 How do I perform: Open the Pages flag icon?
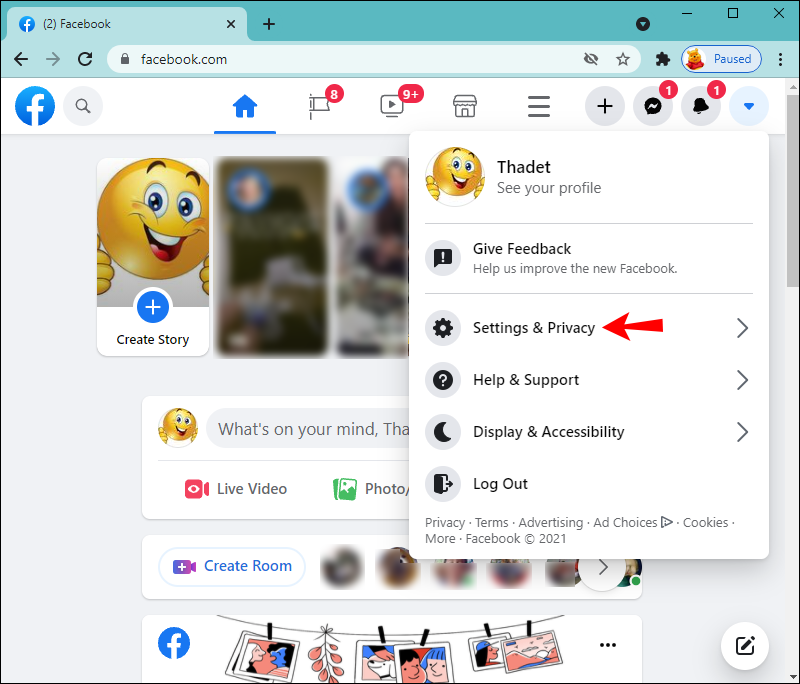(320, 106)
